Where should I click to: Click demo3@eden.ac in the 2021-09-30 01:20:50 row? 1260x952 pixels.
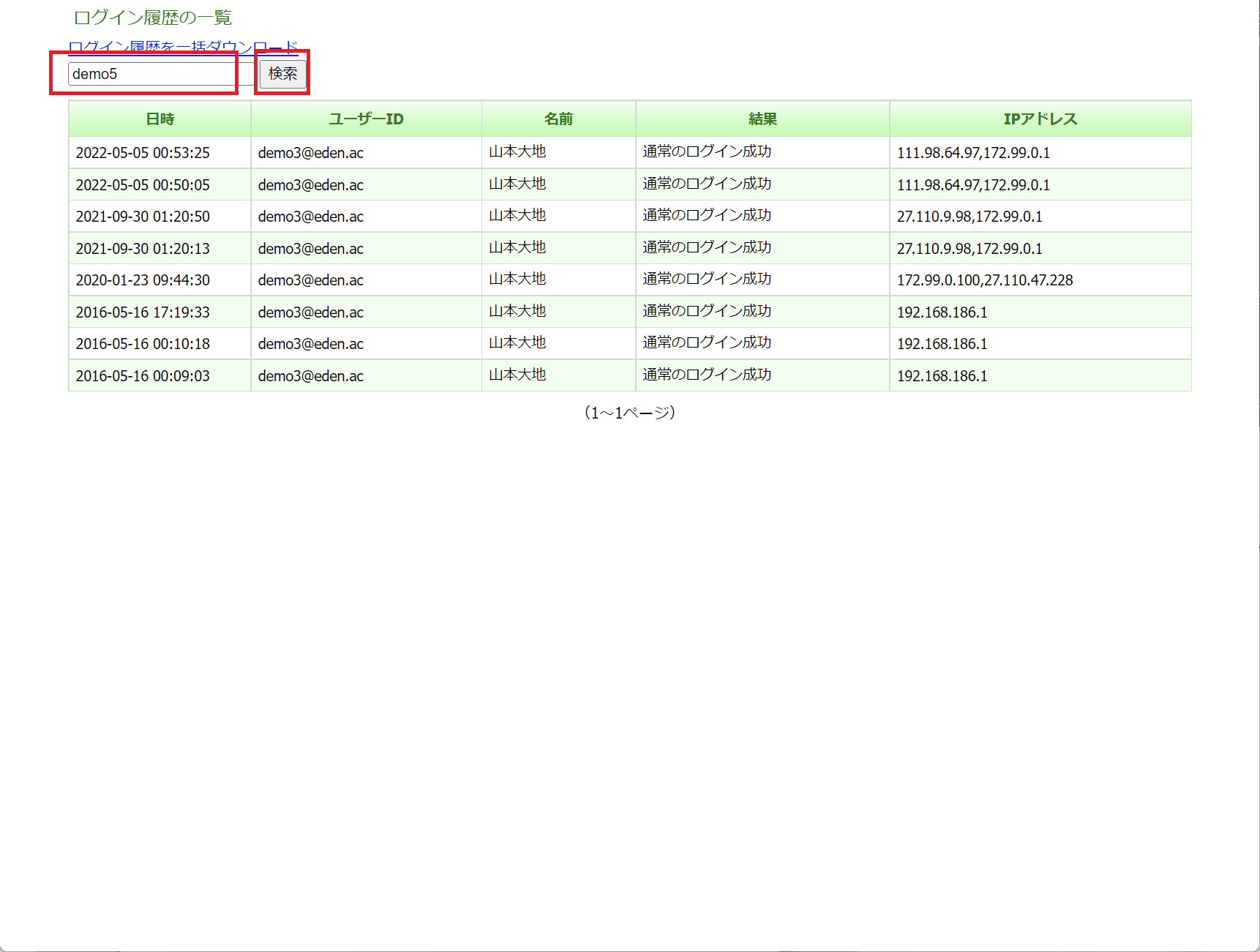310,217
